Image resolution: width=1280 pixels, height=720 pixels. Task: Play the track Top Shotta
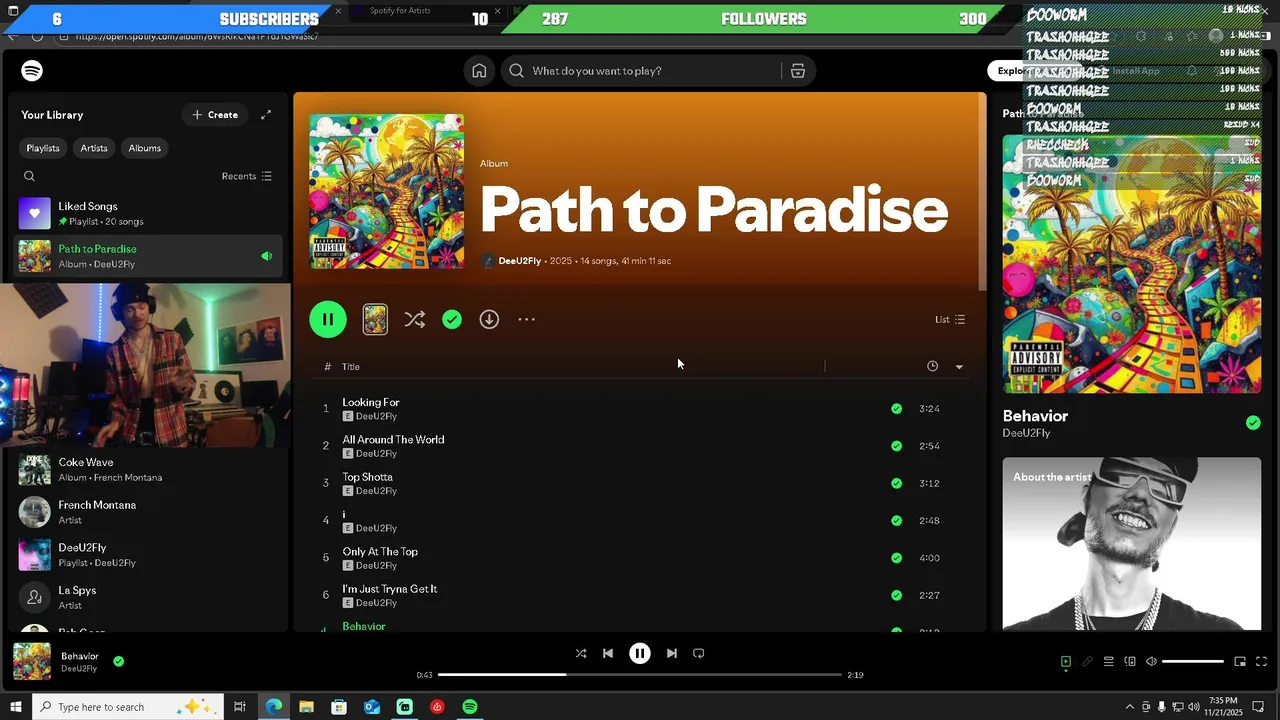[367, 477]
